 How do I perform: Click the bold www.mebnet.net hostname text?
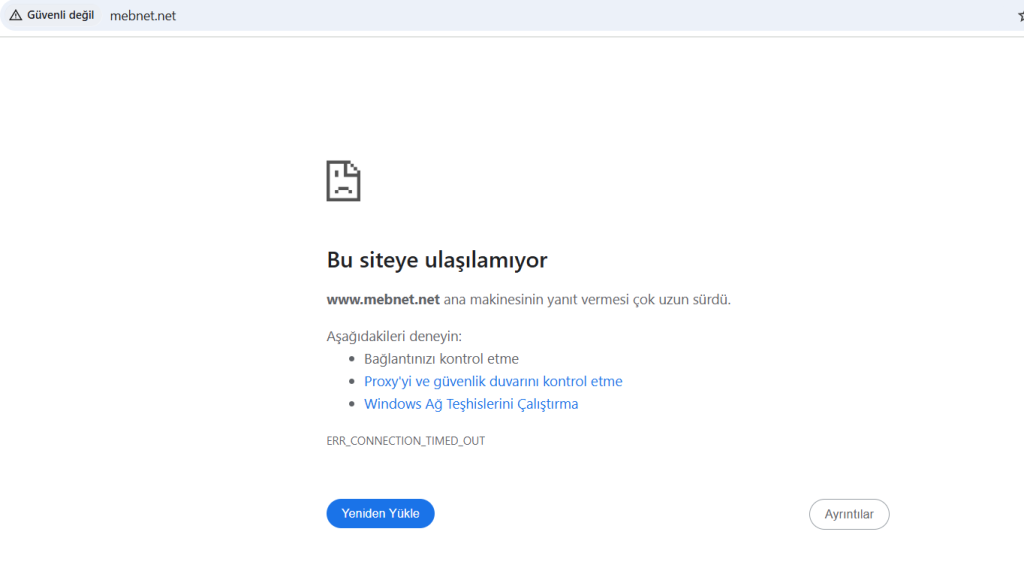pyautogui.click(x=383, y=299)
